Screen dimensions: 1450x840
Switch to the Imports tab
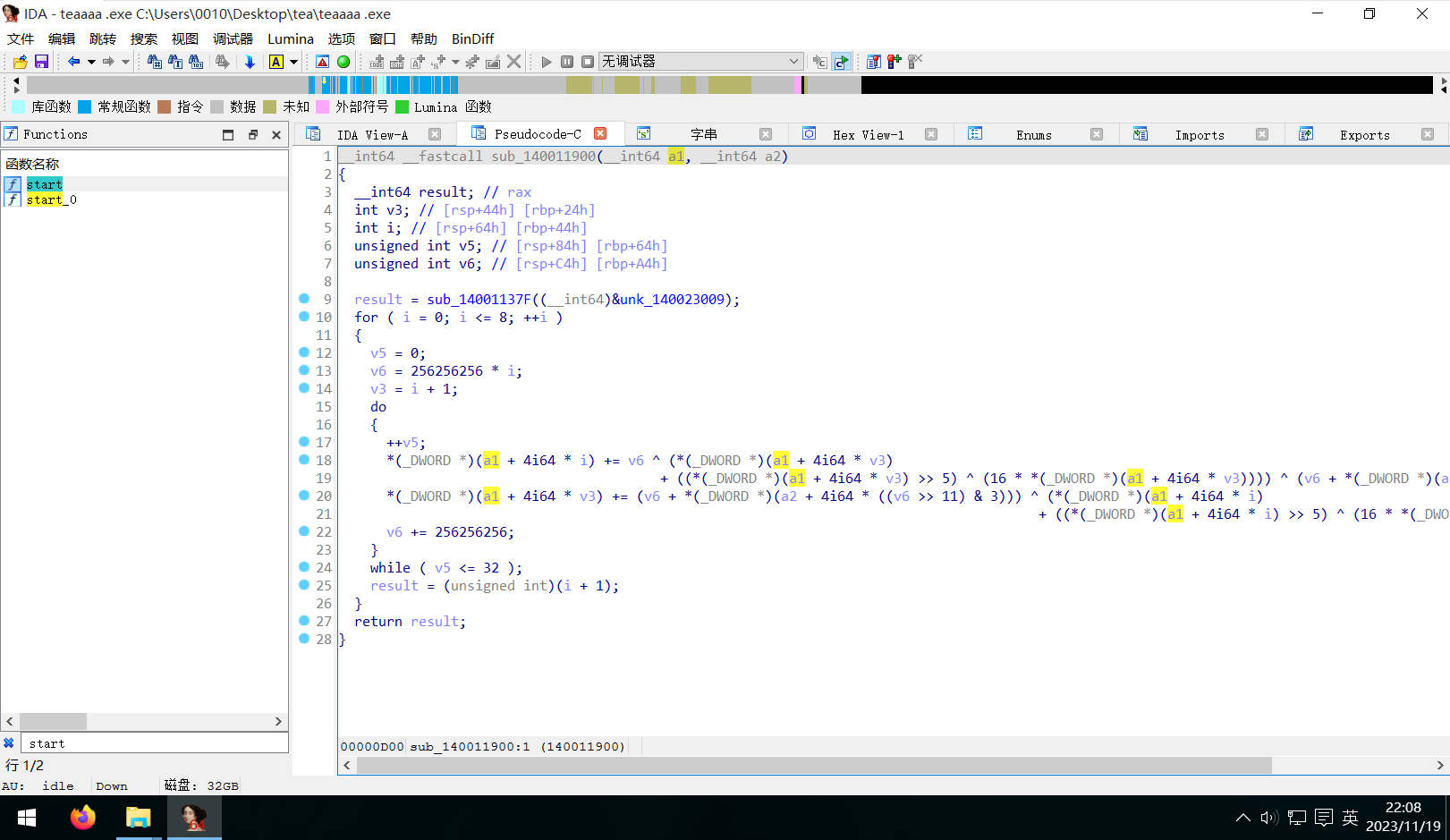click(x=1200, y=134)
